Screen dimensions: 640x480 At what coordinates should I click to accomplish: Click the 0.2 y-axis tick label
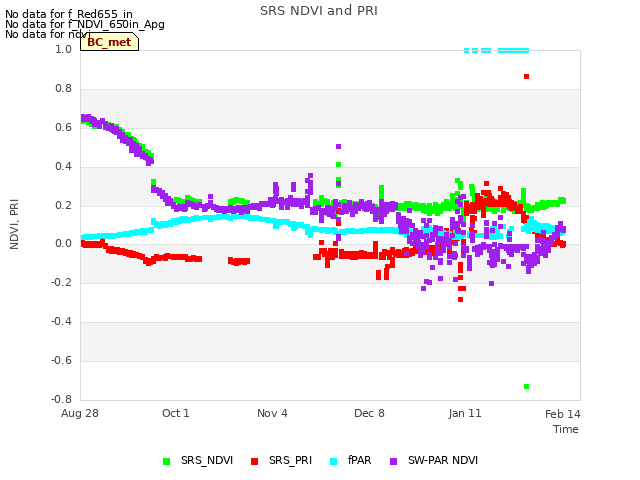tap(63, 205)
